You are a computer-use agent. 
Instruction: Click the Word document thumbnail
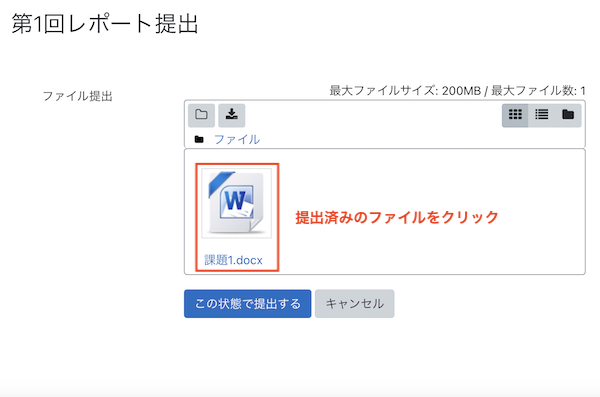point(236,203)
